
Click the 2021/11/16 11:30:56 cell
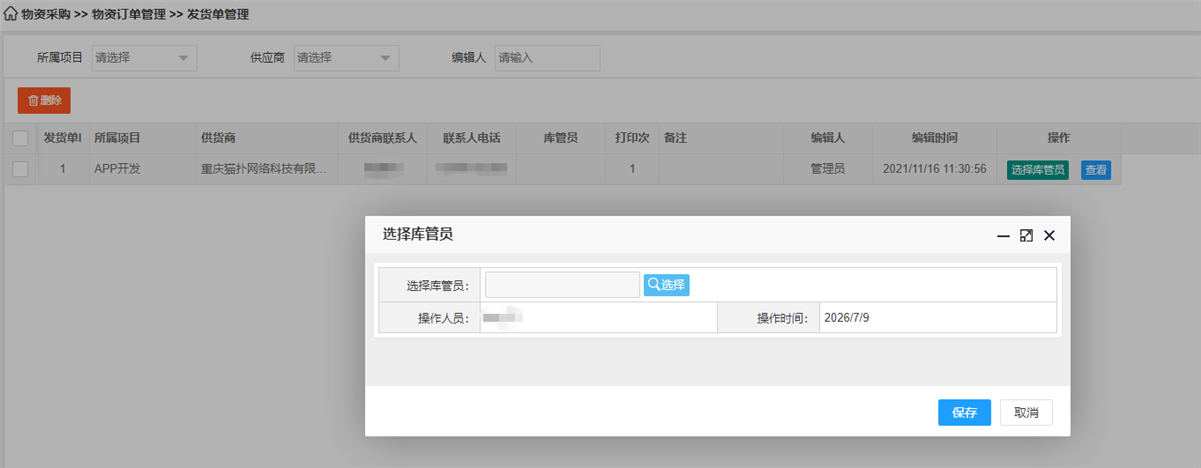pyautogui.click(x=935, y=169)
